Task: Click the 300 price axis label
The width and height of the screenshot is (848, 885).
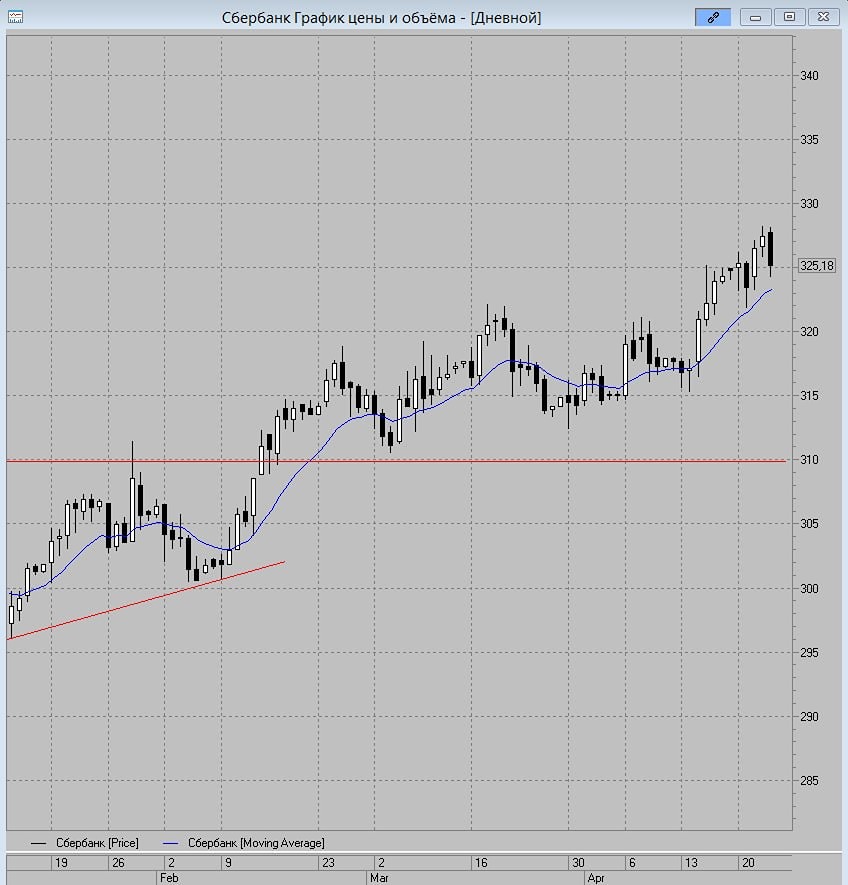Action: 809,589
